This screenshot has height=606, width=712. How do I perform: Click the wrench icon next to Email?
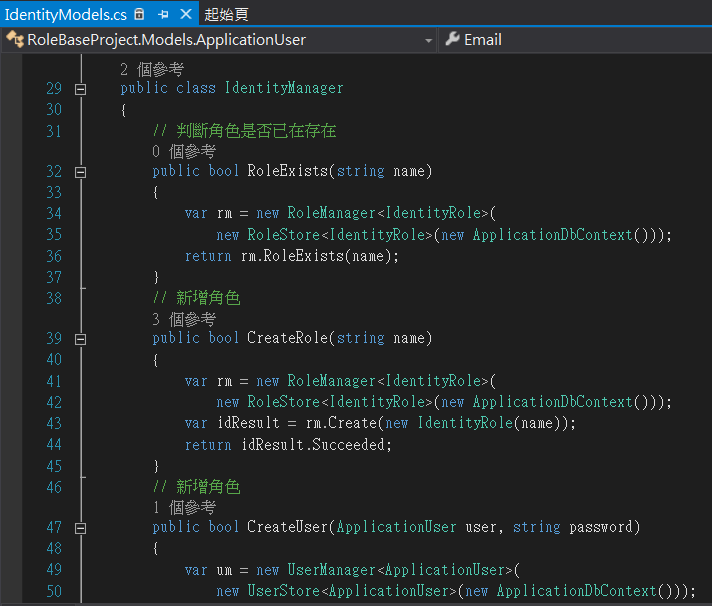pyautogui.click(x=452, y=39)
